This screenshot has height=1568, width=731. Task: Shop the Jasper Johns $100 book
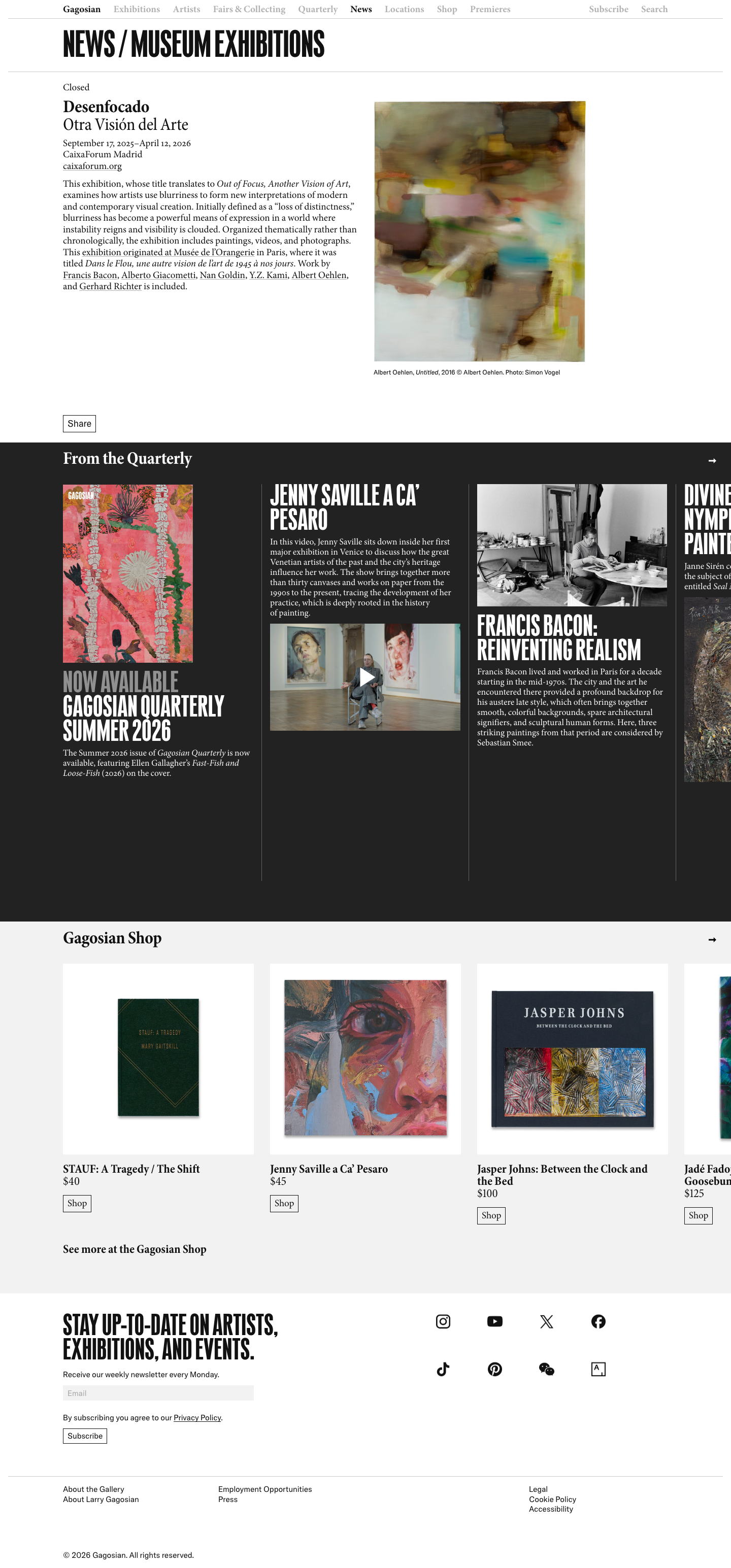pyautogui.click(x=491, y=1215)
